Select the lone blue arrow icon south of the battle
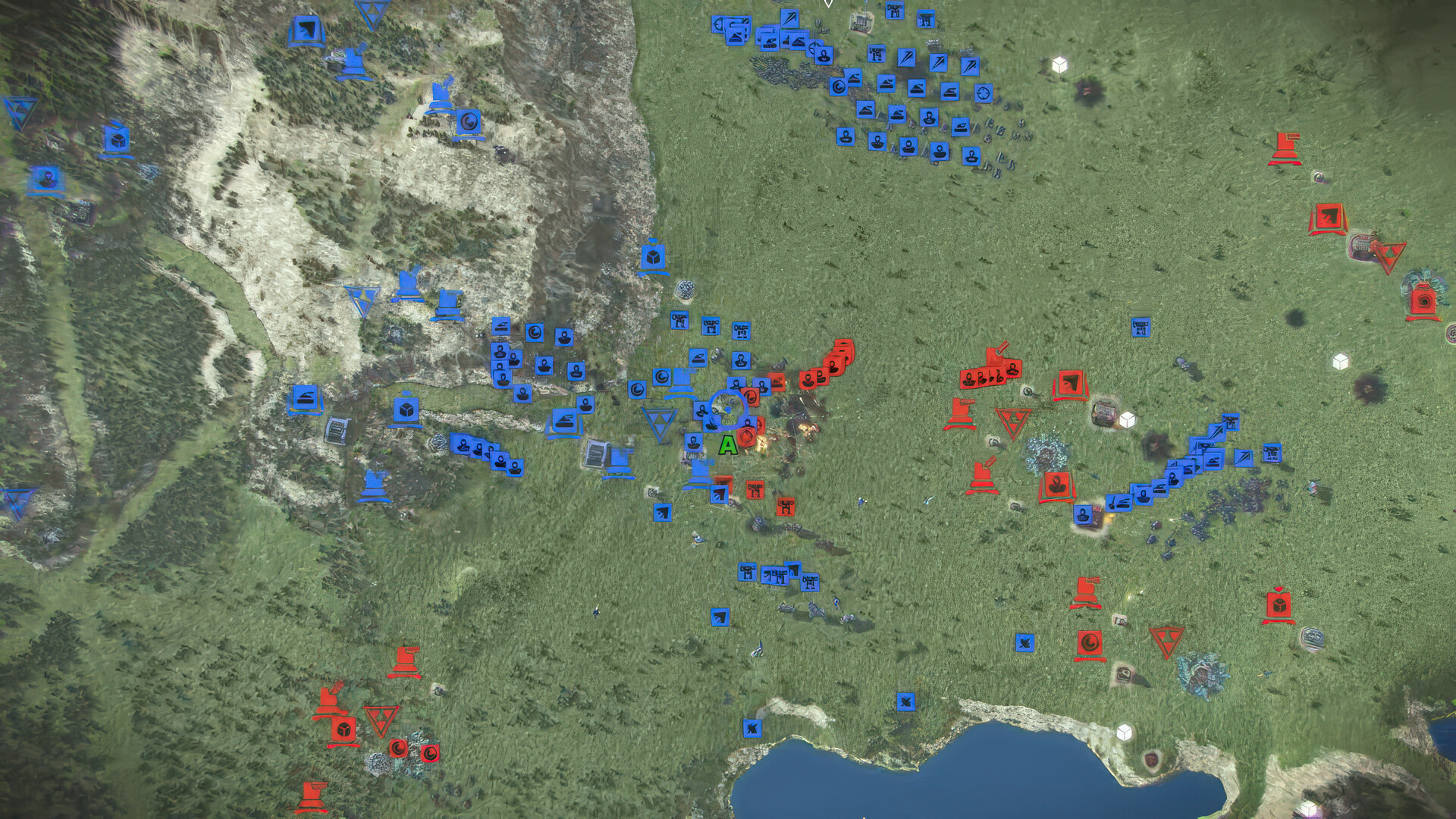The image size is (1456, 819). [720, 617]
